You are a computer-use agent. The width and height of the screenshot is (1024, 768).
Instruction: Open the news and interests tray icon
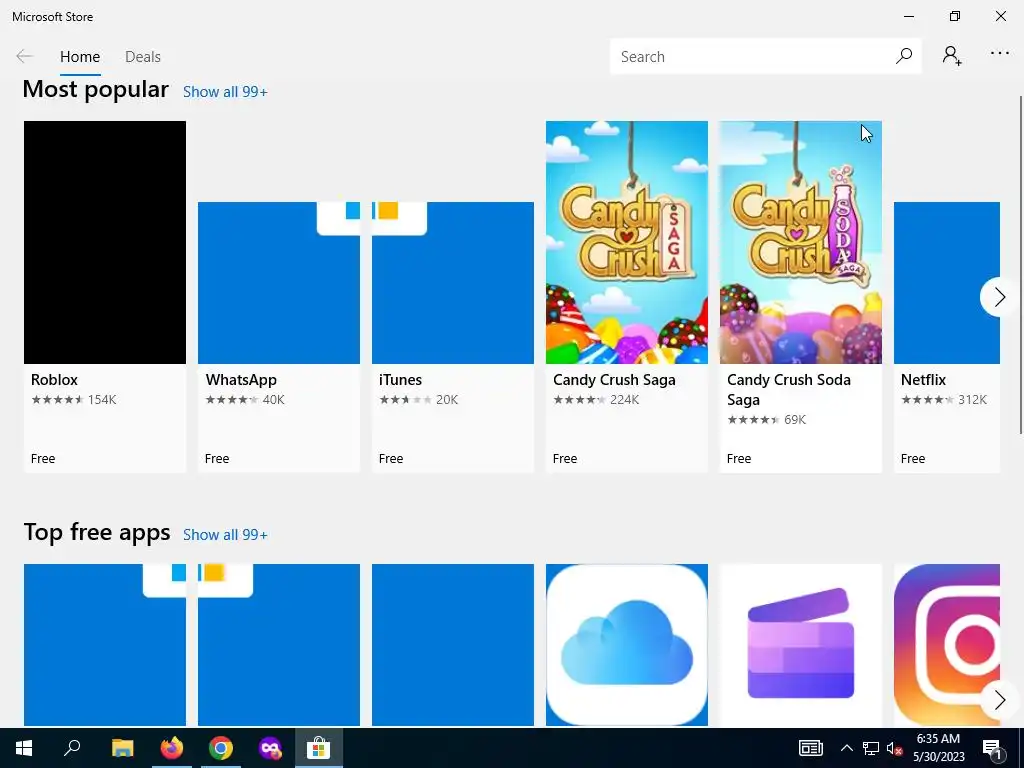(x=810, y=748)
